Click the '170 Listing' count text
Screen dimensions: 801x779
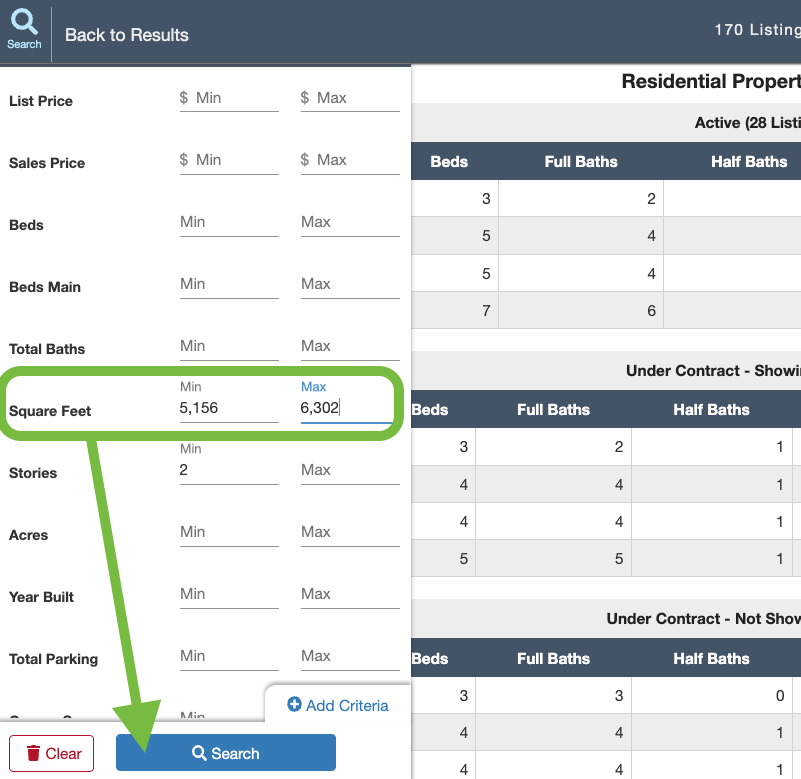pos(758,30)
